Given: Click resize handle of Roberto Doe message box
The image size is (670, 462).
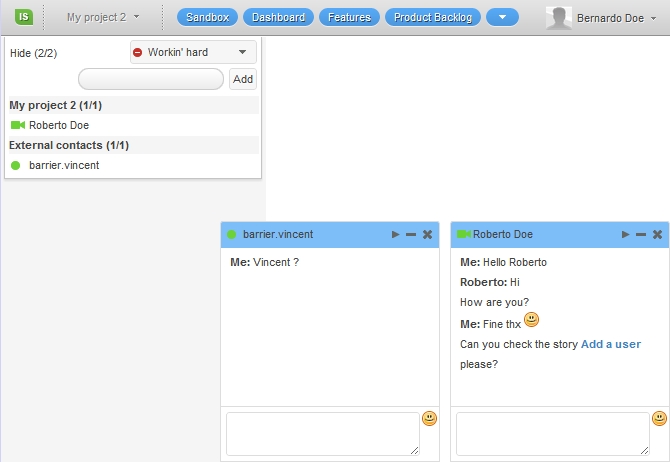Looking at the screenshot, I should coord(644,450).
